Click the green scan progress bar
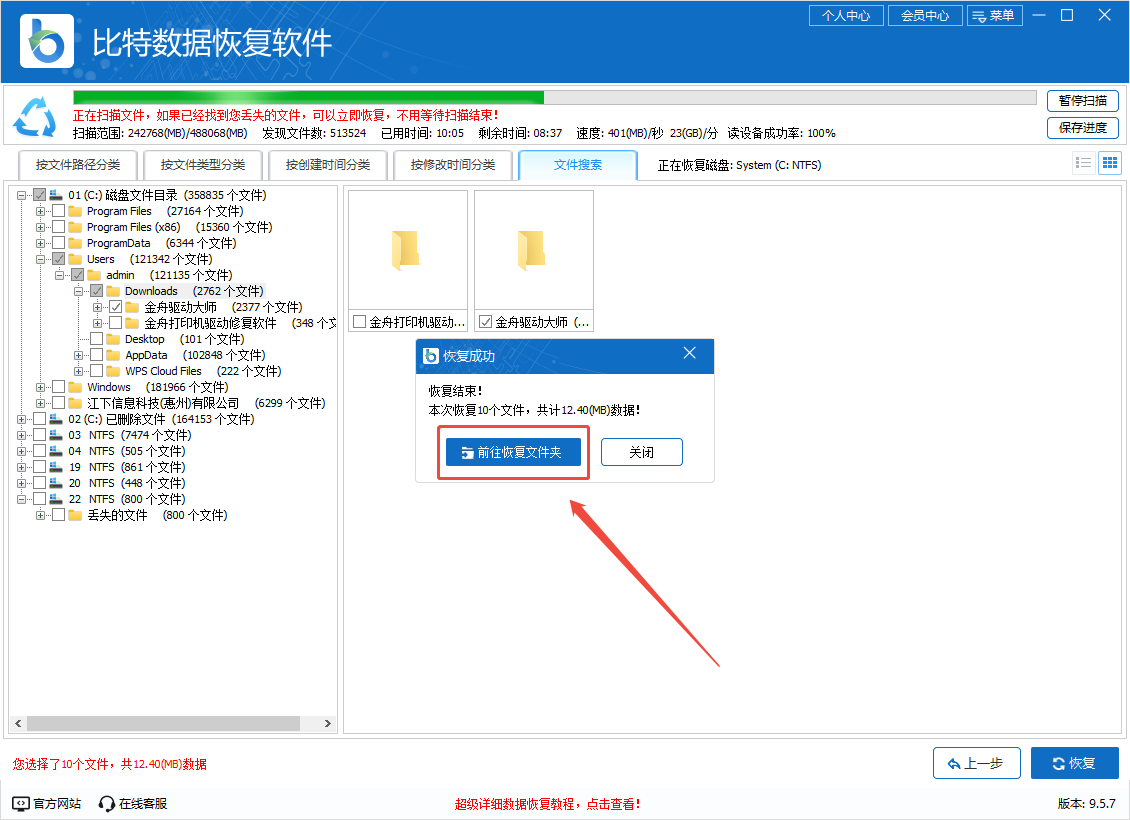 [x=308, y=97]
